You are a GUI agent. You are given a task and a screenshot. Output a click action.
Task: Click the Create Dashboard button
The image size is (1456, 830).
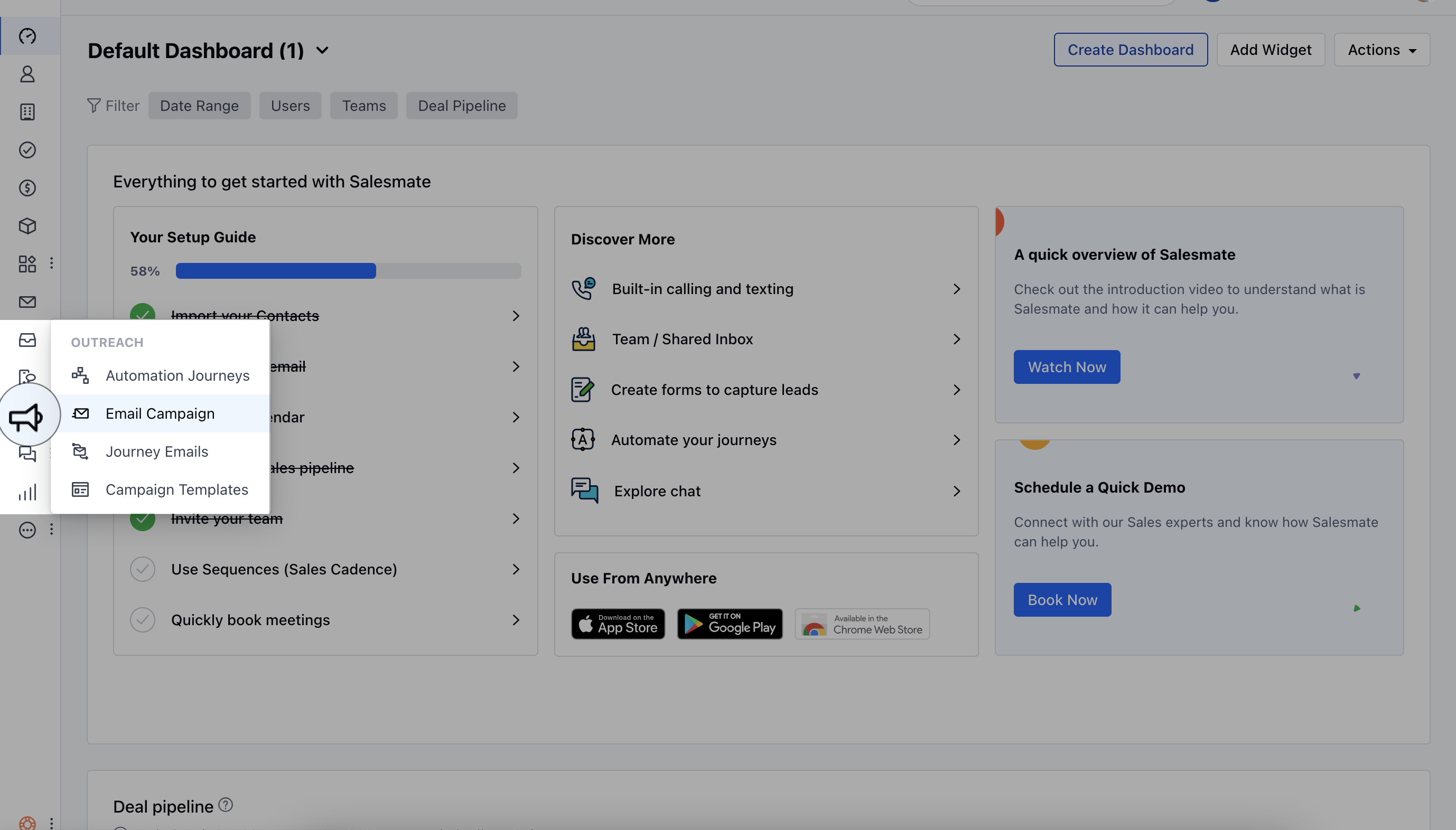tap(1131, 50)
